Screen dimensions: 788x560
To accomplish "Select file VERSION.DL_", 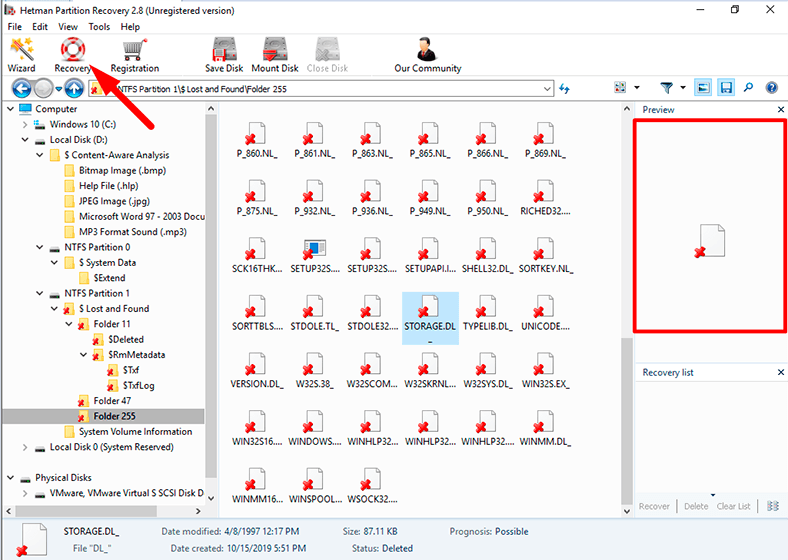I will click(256, 371).
